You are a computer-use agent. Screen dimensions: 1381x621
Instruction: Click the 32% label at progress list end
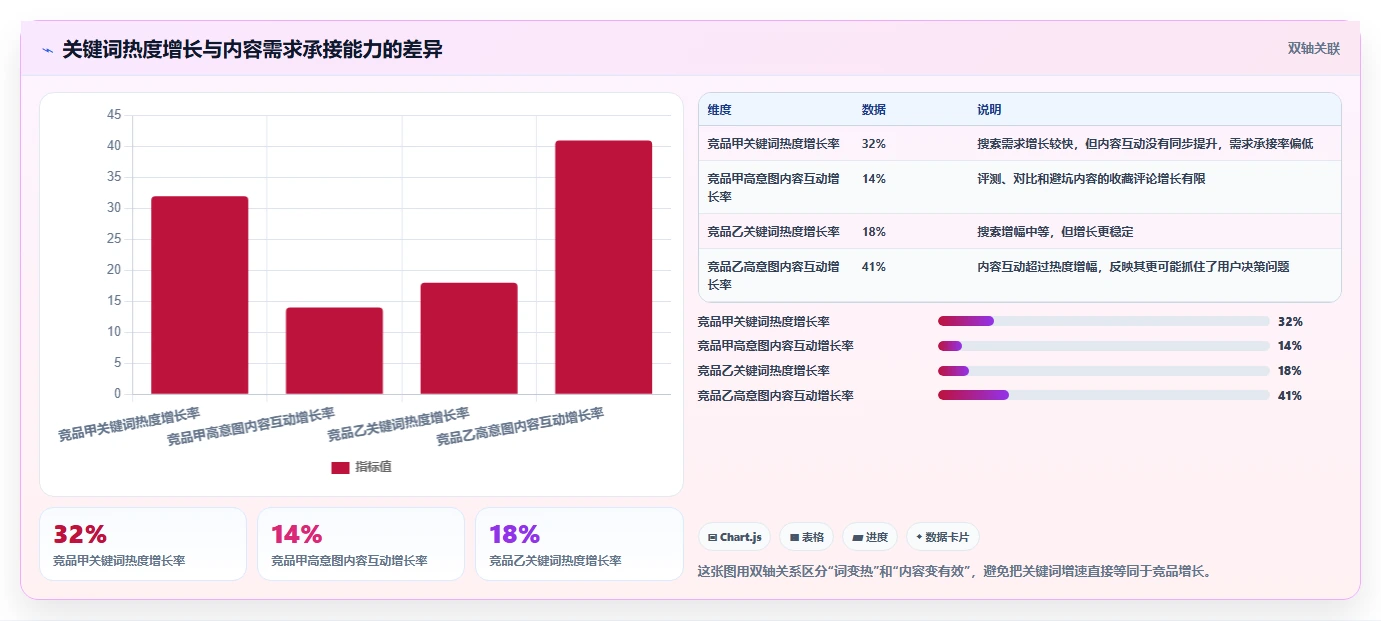tap(1290, 322)
